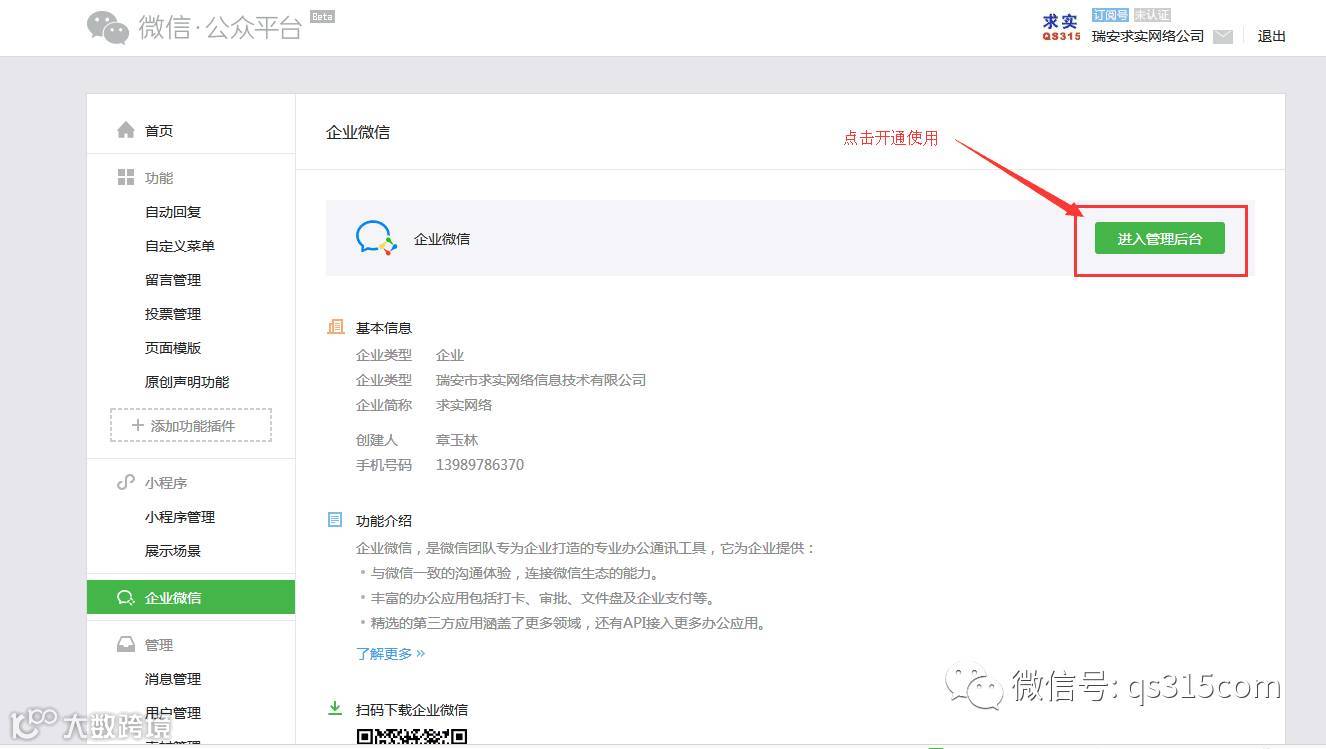This screenshot has width=1326, height=749.
Task: Go to 留言管理 in the sidebar
Action: [x=173, y=280]
